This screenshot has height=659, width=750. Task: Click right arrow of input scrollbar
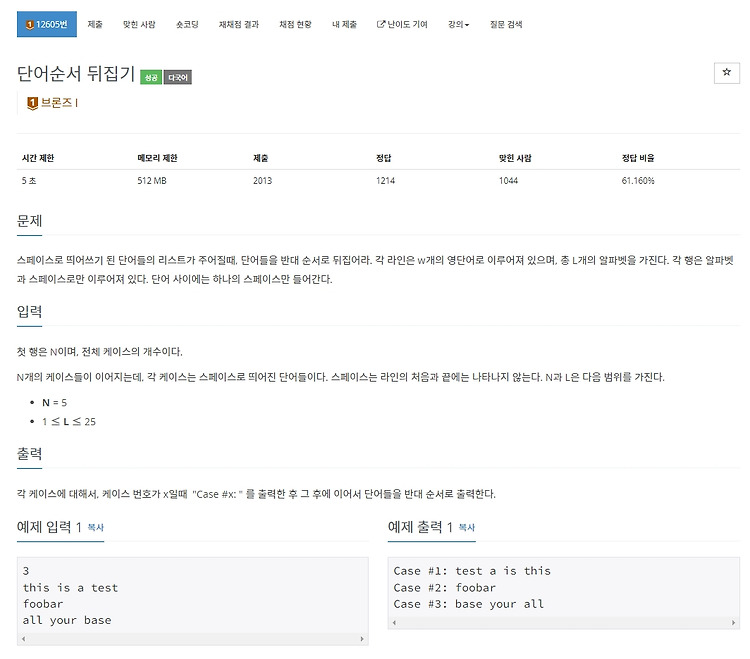click(x=362, y=639)
